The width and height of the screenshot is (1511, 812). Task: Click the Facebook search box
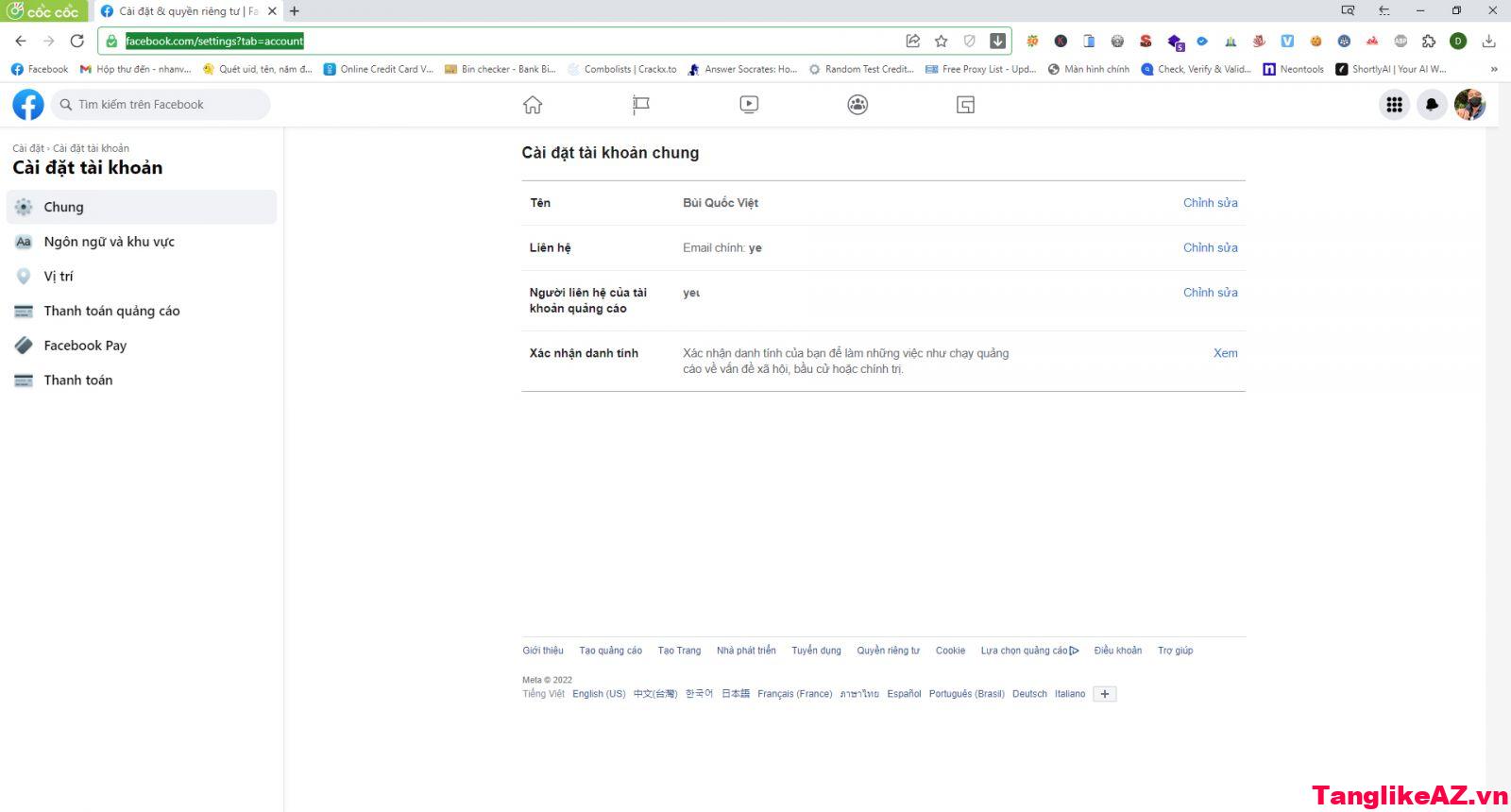tap(161, 105)
